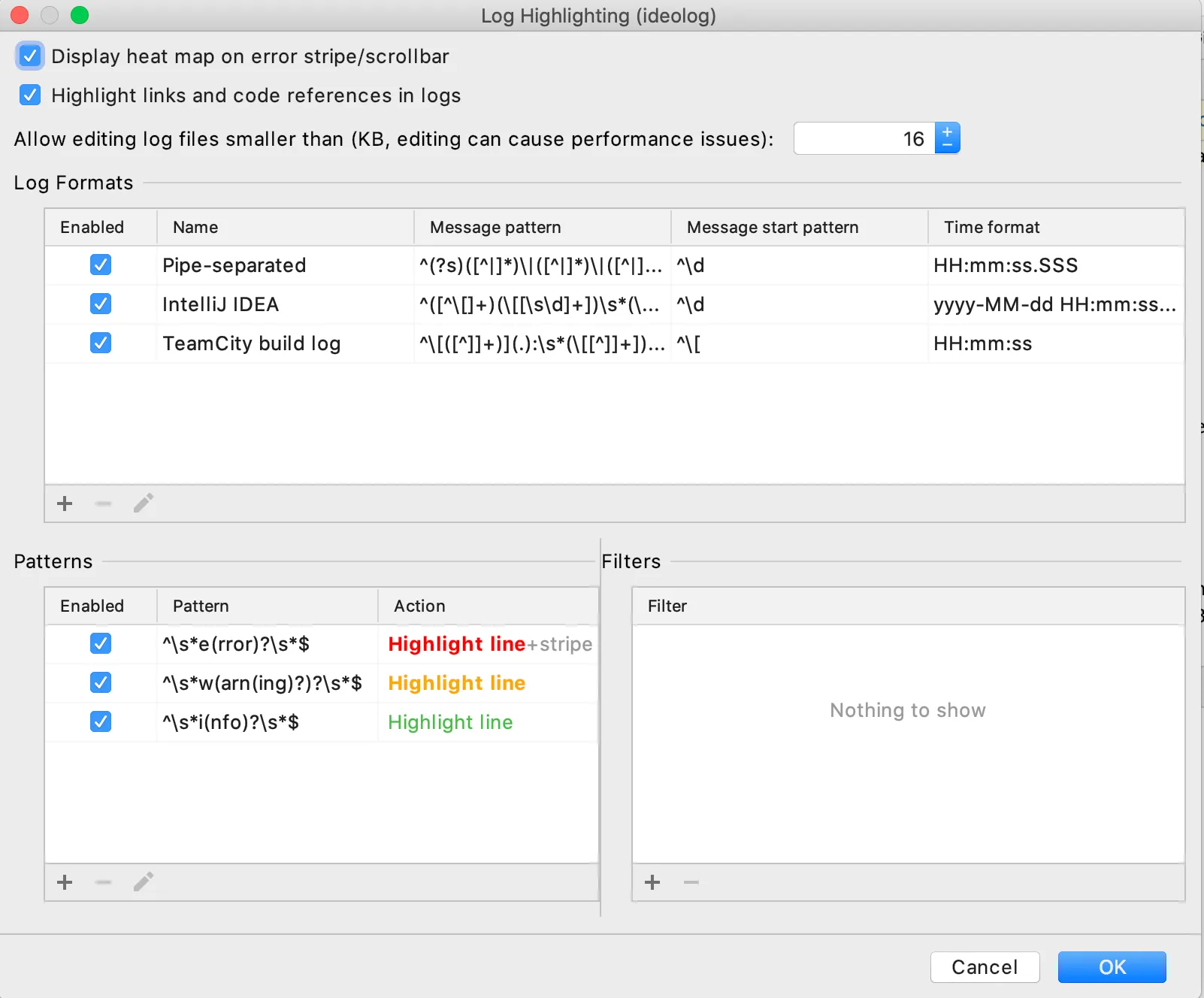This screenshot has height=998, width=1204.
Task: Select the IntelliJ IDEA format name
Action: 220,304
